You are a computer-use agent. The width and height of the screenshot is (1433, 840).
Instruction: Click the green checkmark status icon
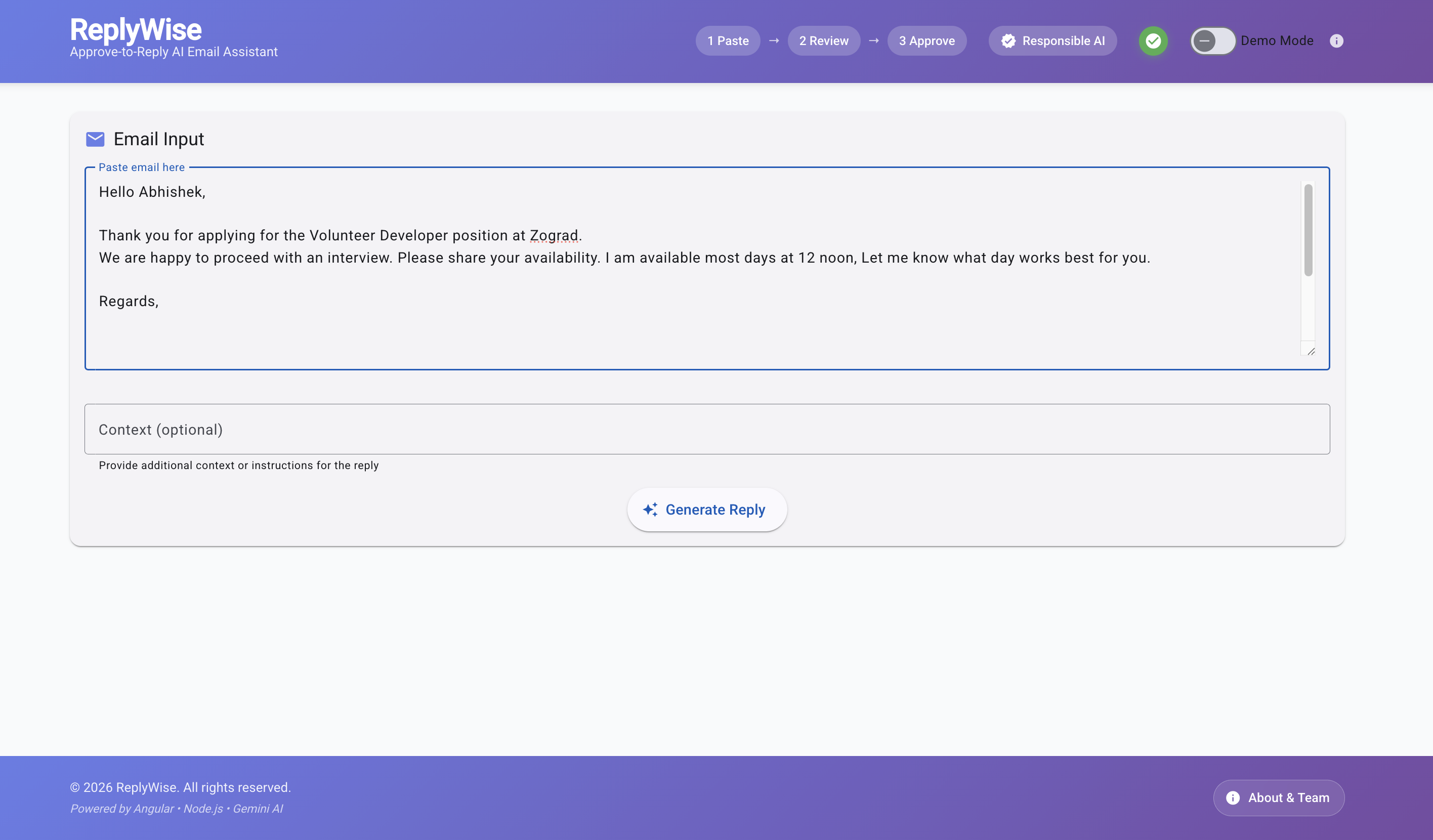[x=1153, y=41]
